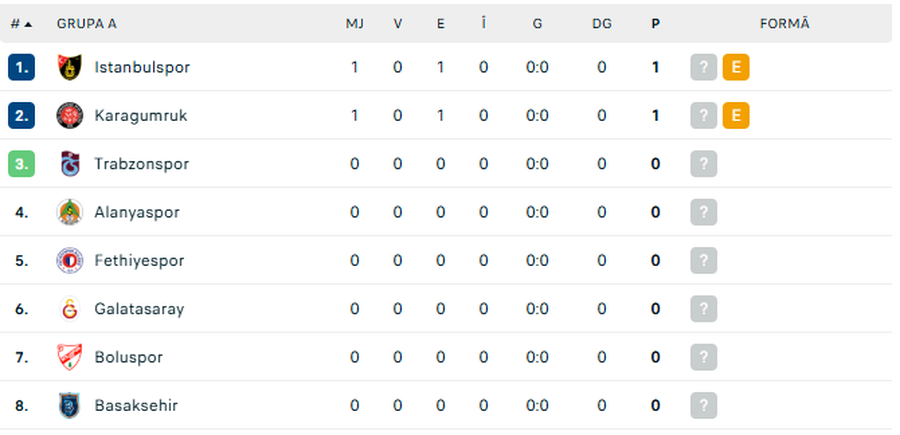900x435 pixels.
Task: Open Trabzonspor team name link
Action: click(141, 164)
